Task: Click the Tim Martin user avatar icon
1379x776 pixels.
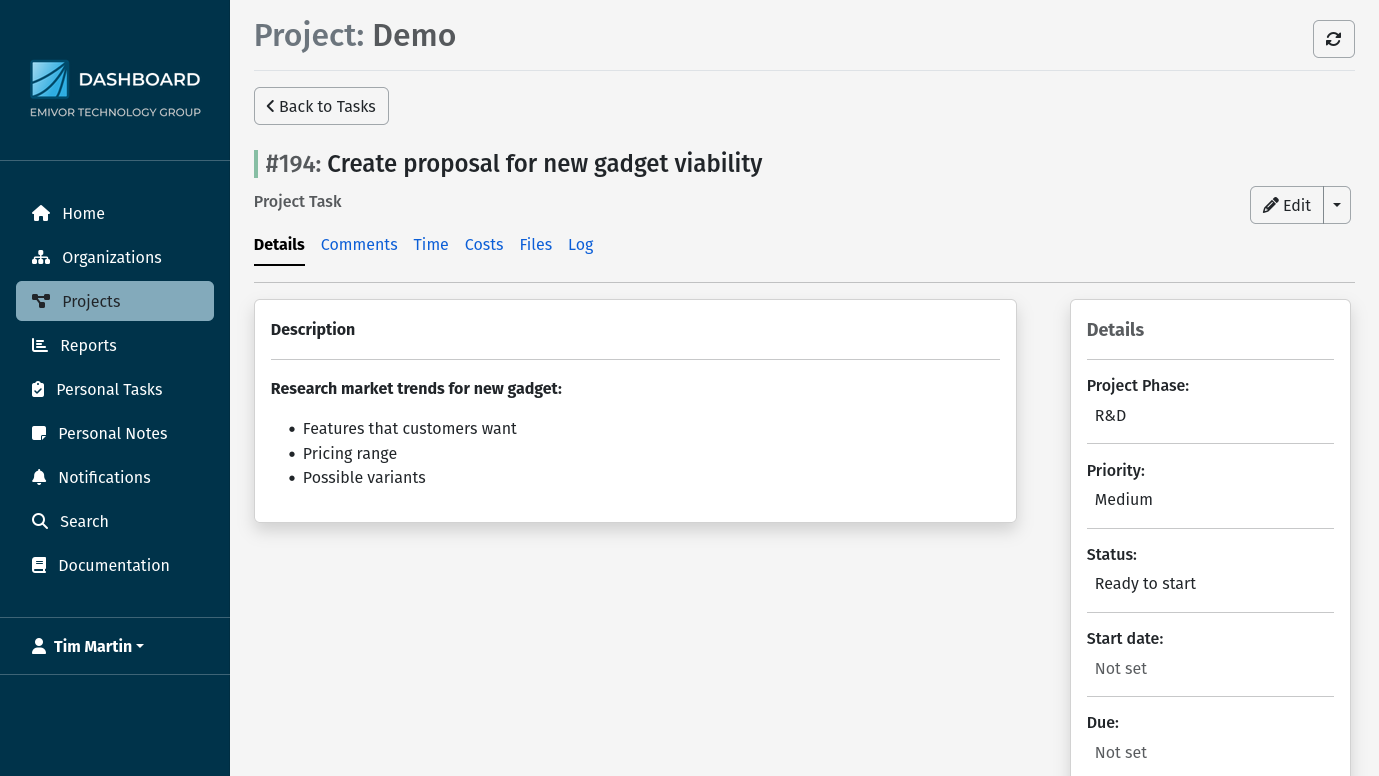Action: [39, 646]
